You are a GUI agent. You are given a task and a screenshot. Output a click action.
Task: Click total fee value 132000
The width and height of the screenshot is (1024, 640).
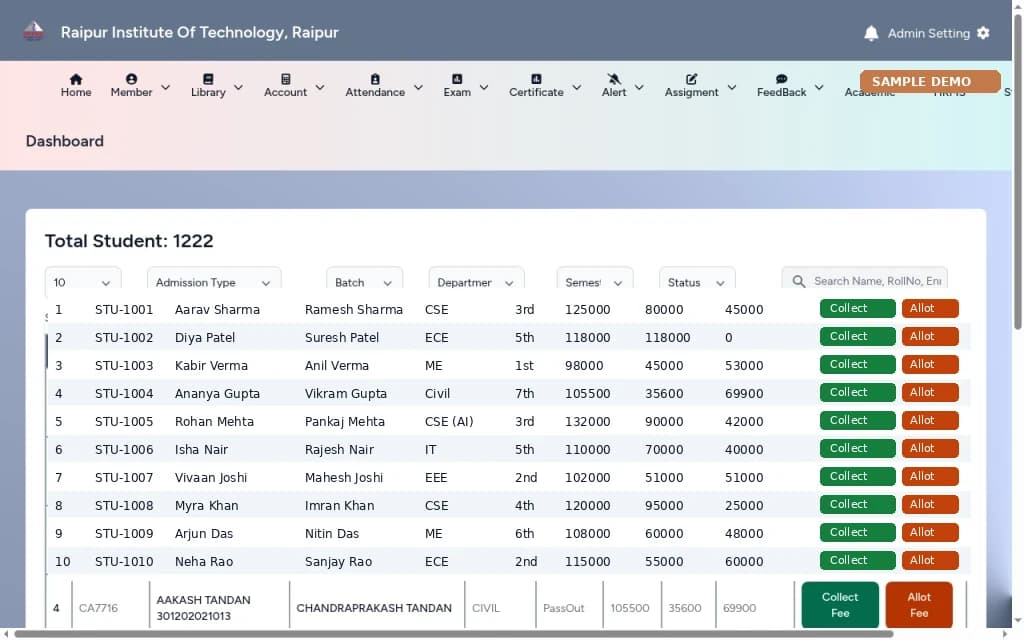pos(588,422)
